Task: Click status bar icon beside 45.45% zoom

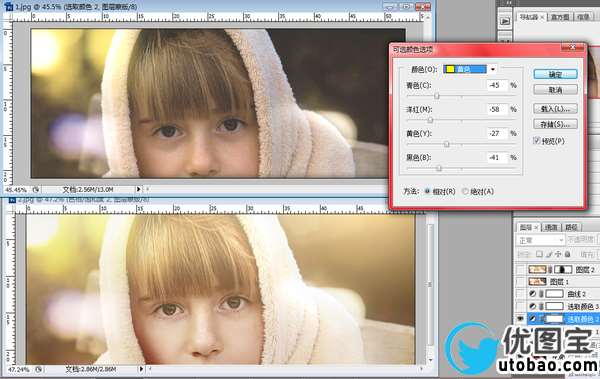Action: coord(36,190)
